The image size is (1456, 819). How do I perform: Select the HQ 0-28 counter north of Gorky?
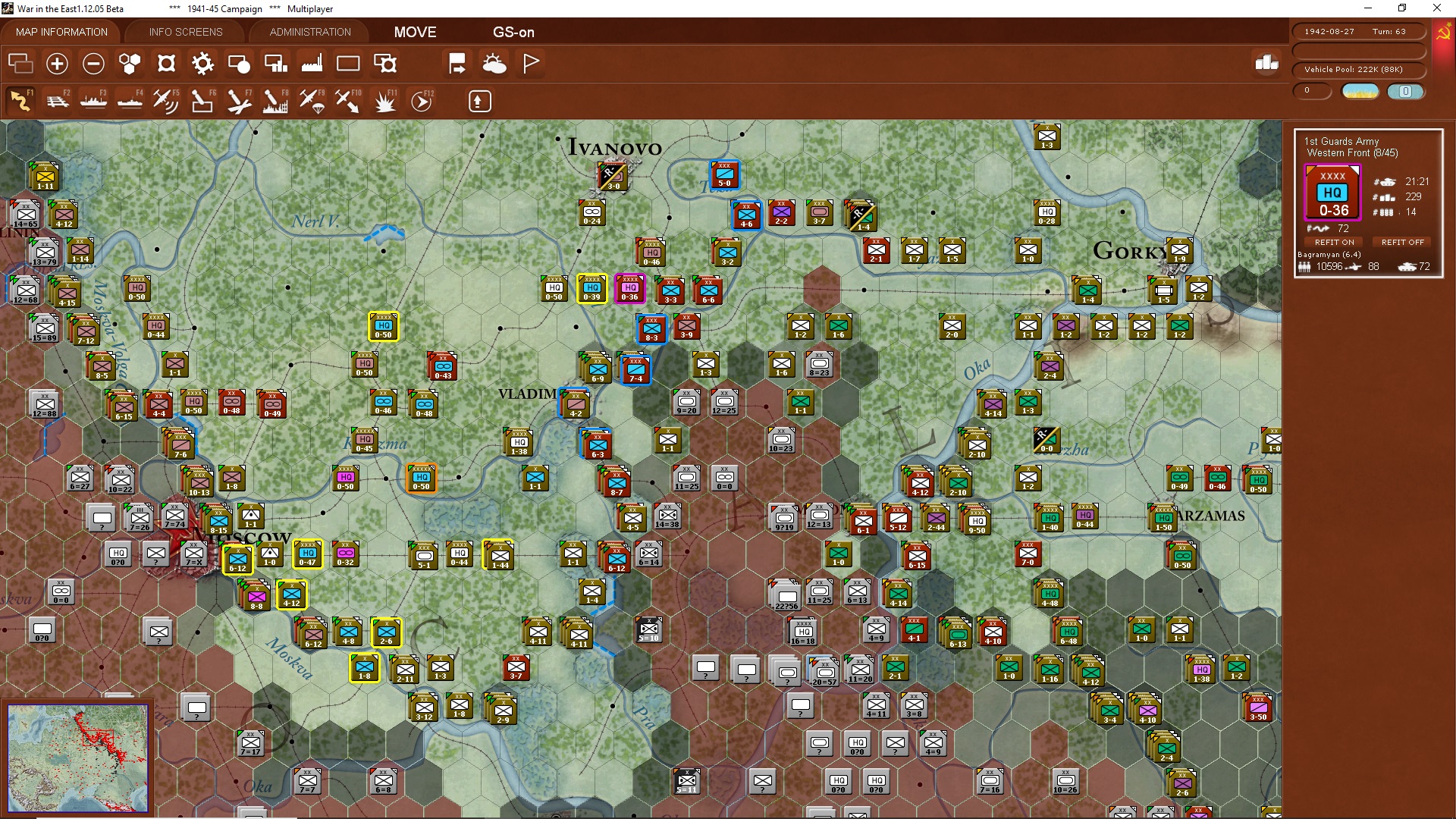1046,213
